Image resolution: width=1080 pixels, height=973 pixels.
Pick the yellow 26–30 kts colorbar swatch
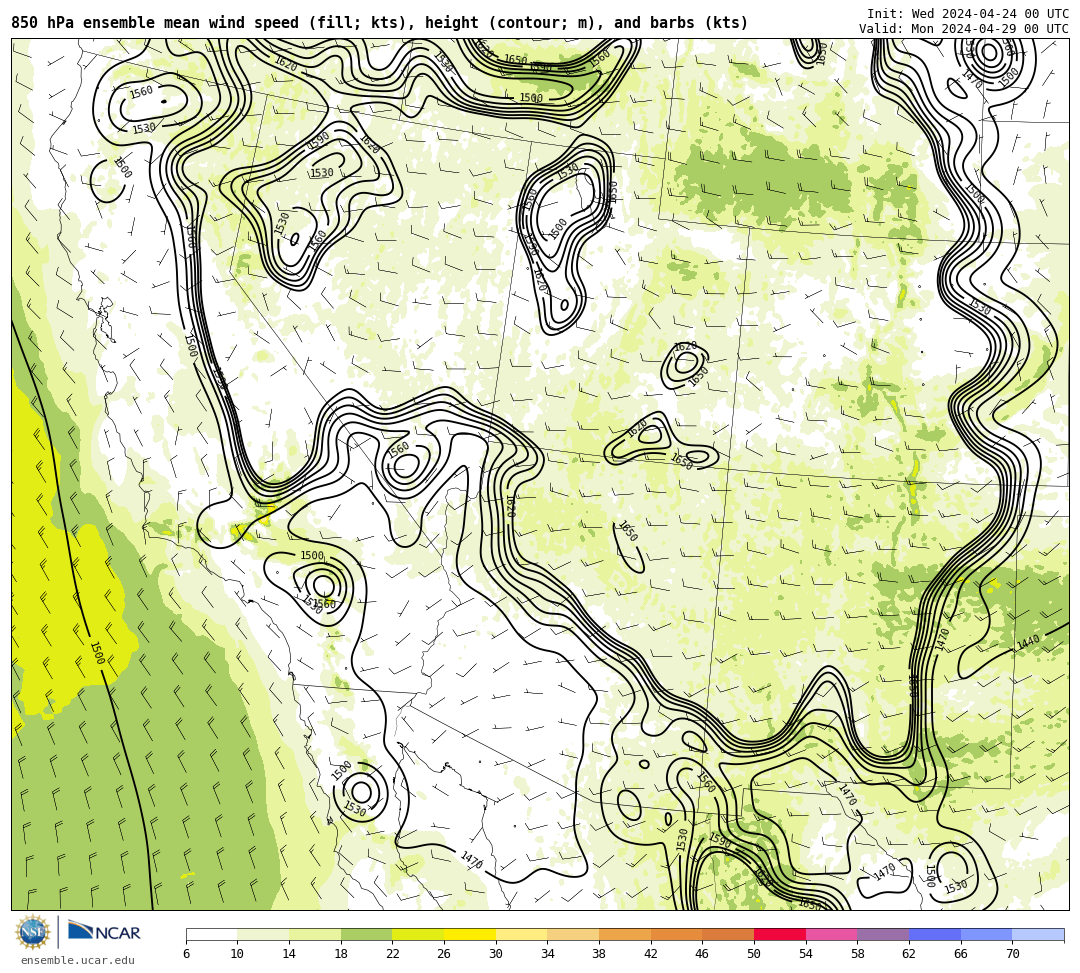point(470,934)
